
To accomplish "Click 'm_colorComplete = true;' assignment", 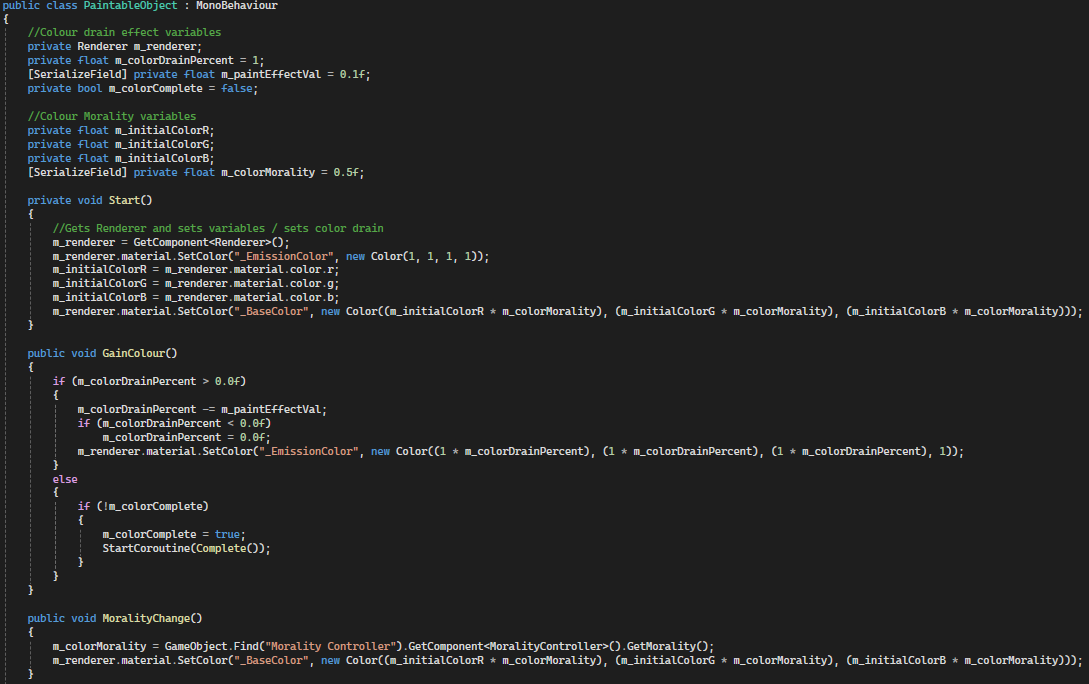I will (174, 534).
